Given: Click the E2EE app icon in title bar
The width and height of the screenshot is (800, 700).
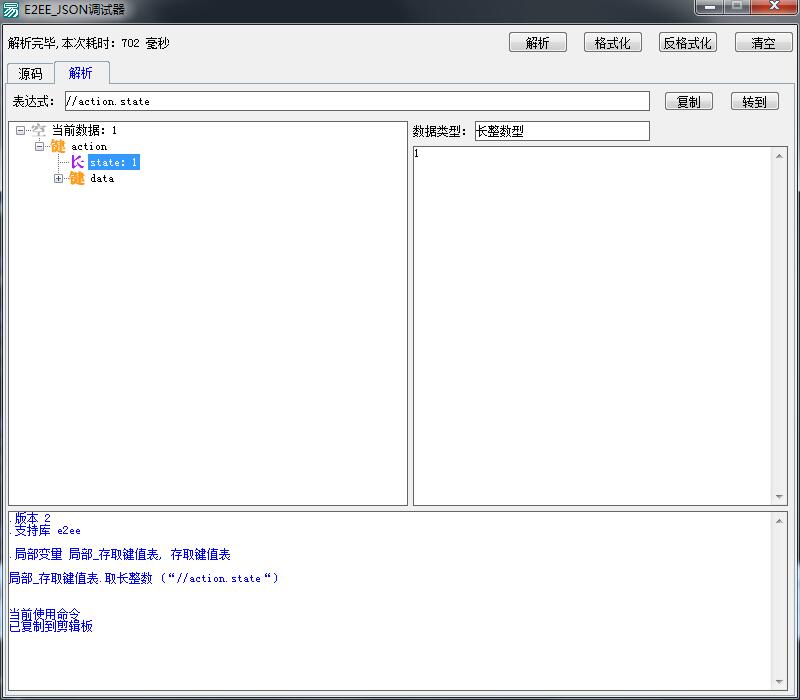Looking at the screenshot, I should pyautogui.click(x=10, y=9).
